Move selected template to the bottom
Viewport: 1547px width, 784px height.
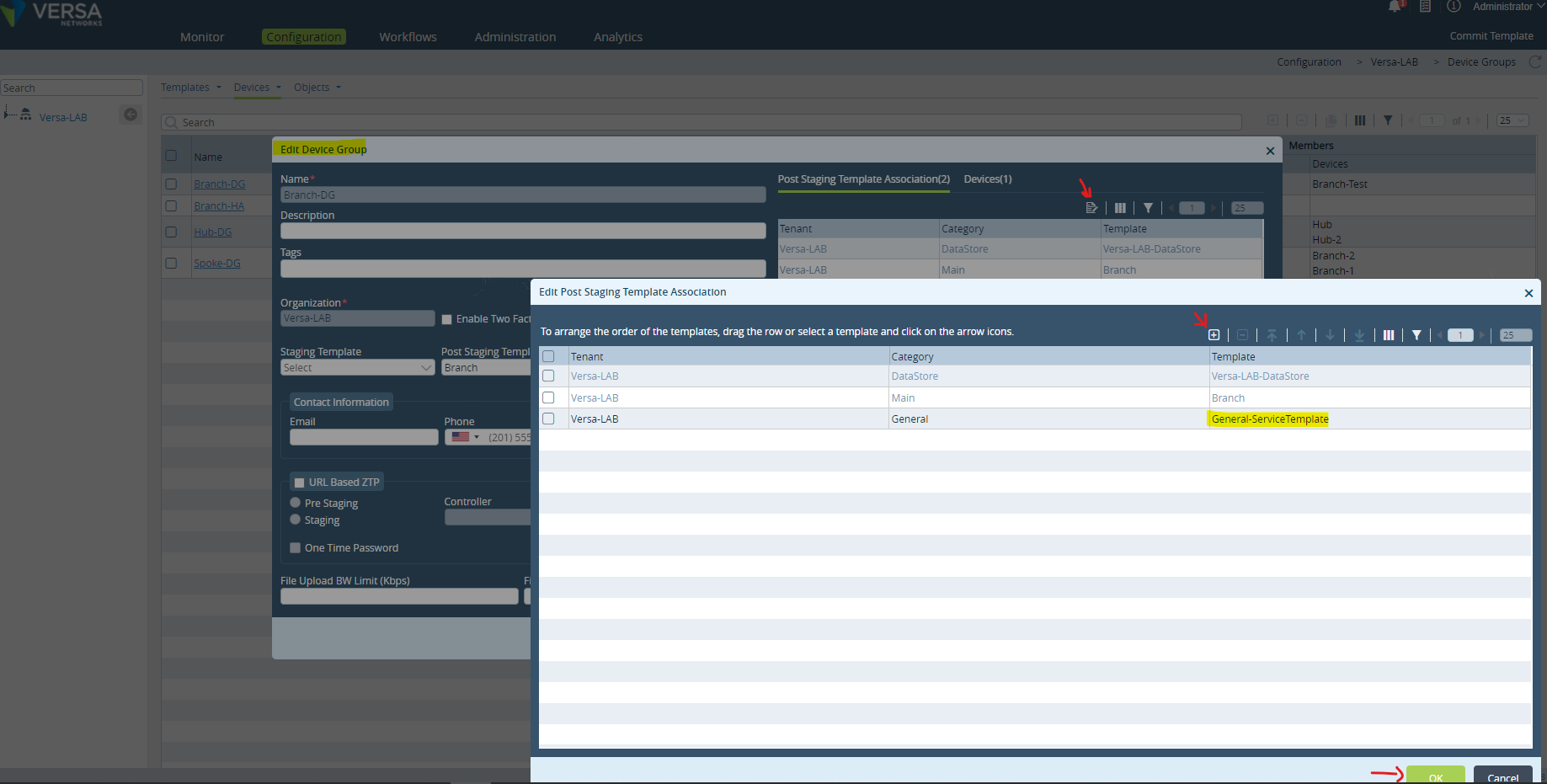coord(1359,335)
